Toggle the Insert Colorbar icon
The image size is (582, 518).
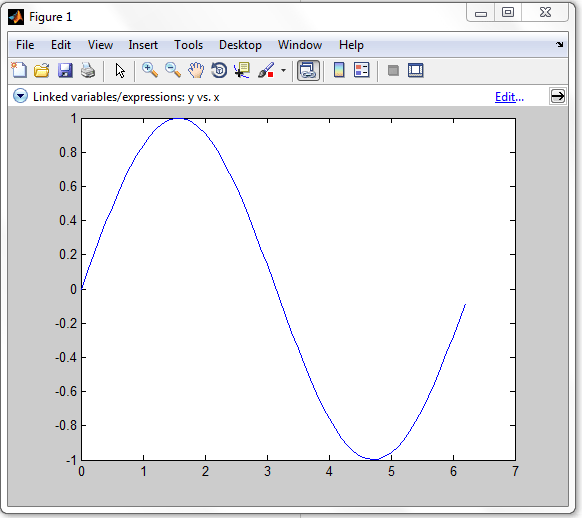click(x=339, y=70)
